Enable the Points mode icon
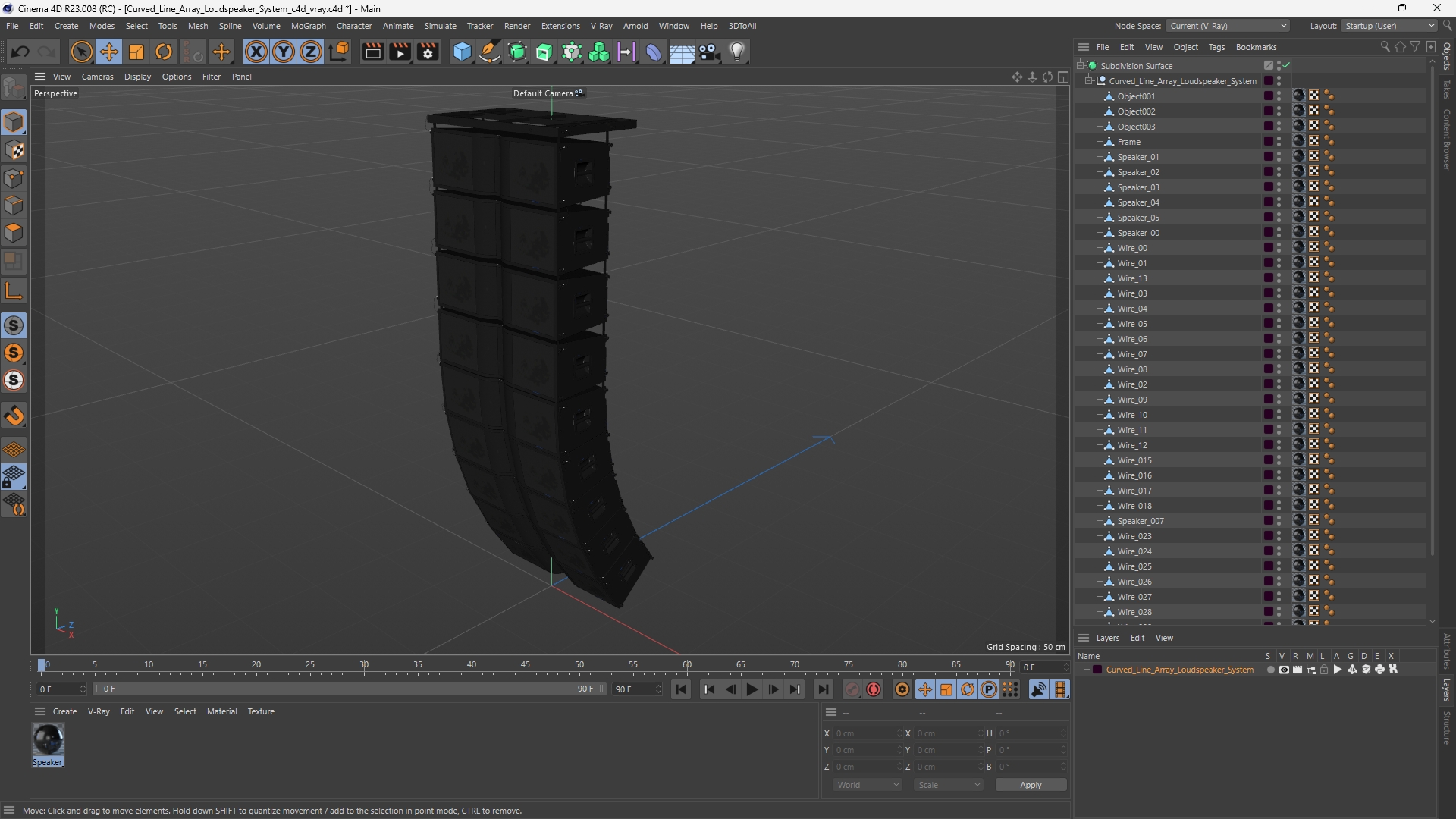This screenshot has width=1456, height=819. click(x=14, y=179)
